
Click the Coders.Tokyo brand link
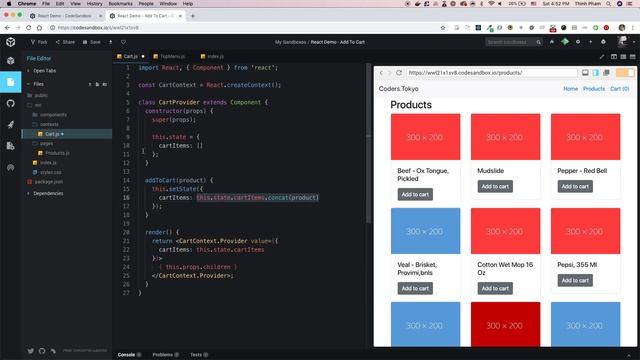[x=398, y=89]
